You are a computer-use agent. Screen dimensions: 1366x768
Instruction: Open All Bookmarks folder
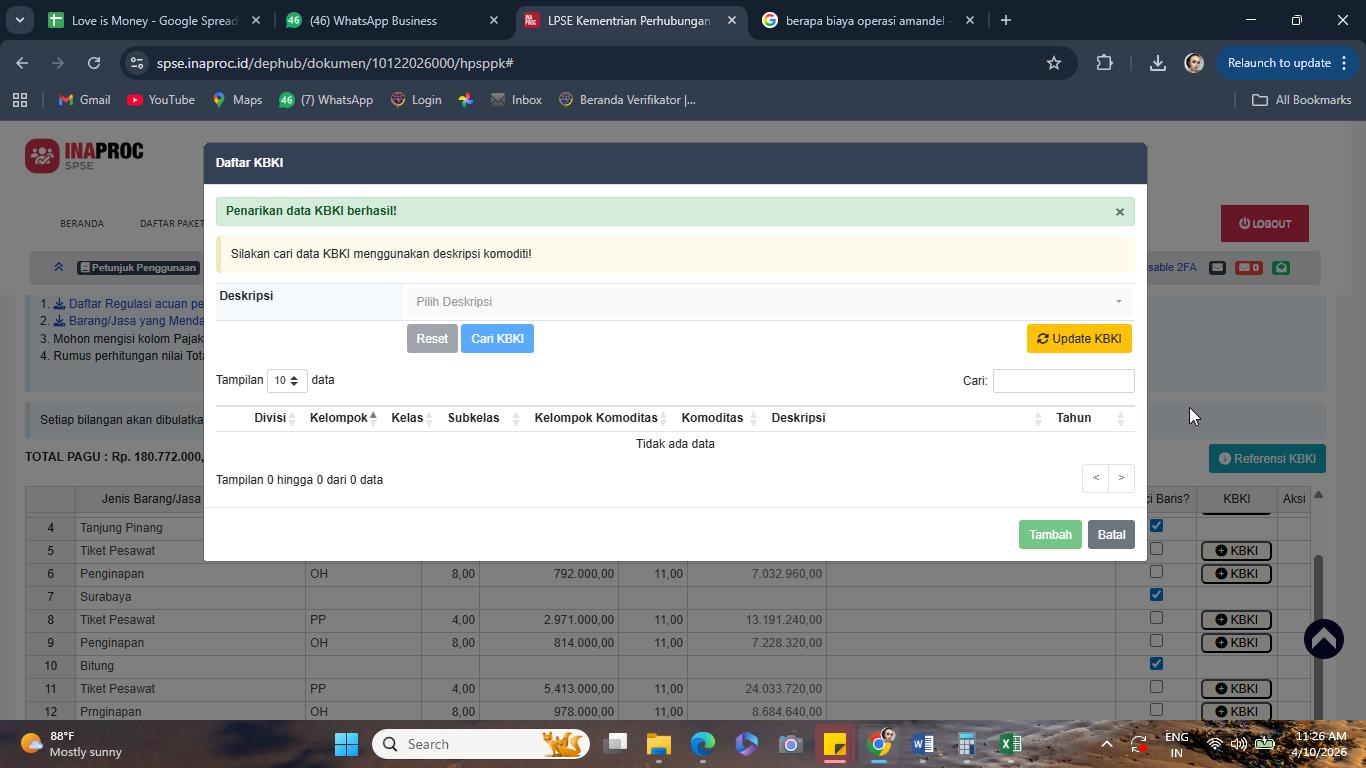tap(1301, 100)
